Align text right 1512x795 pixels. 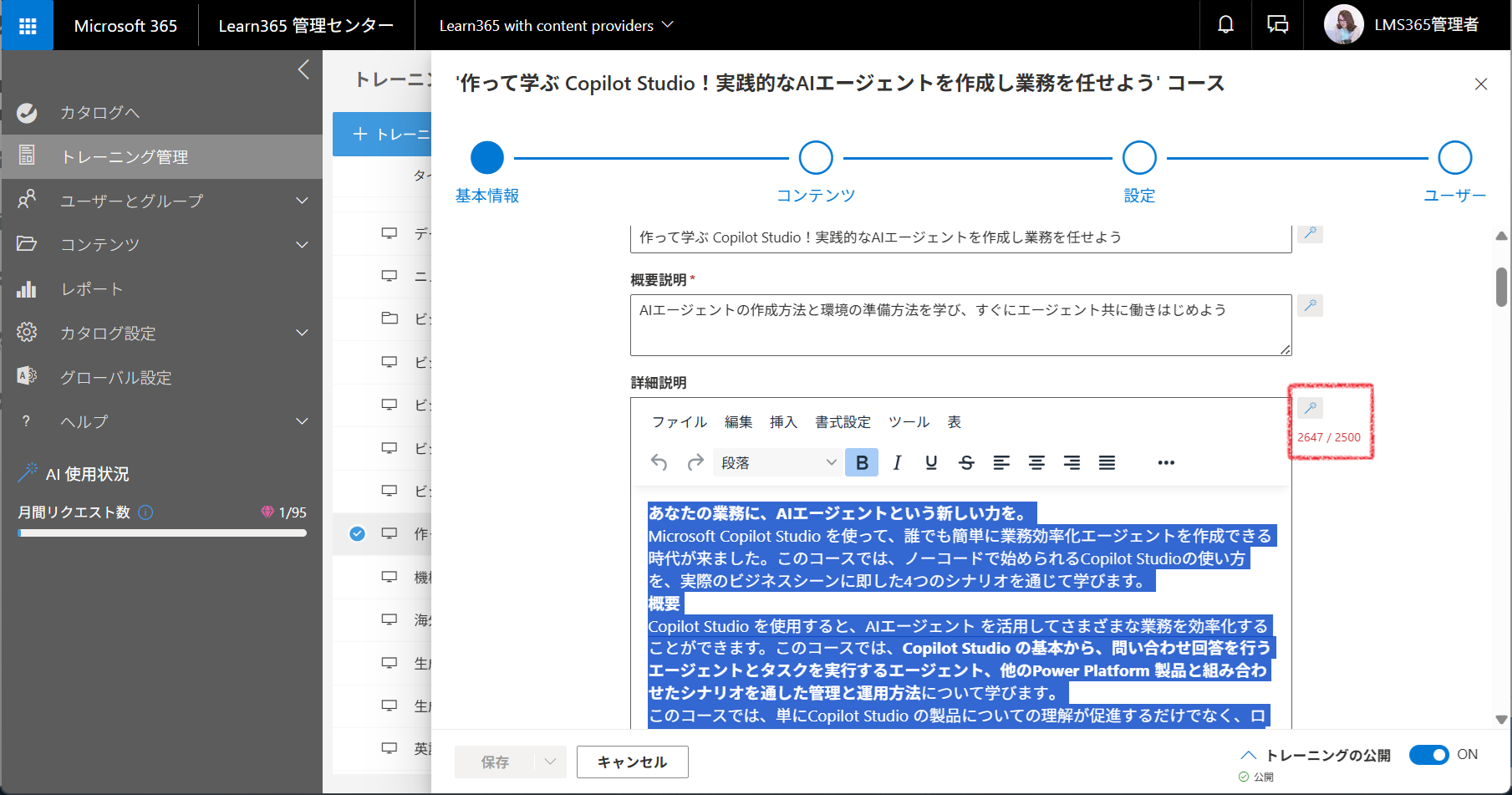pyautogui.click(x=1072, y=462)
